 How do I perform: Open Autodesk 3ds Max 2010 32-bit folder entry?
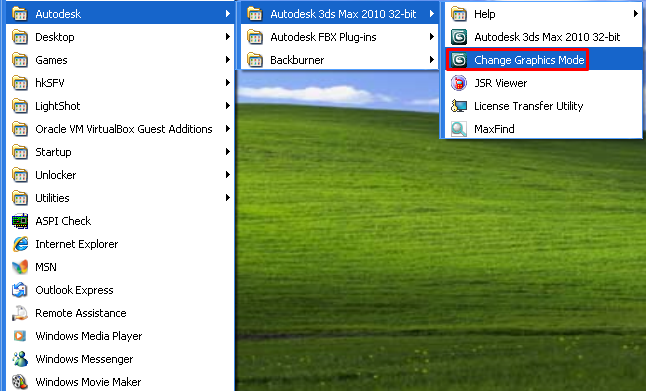click(x=339, y=14)
